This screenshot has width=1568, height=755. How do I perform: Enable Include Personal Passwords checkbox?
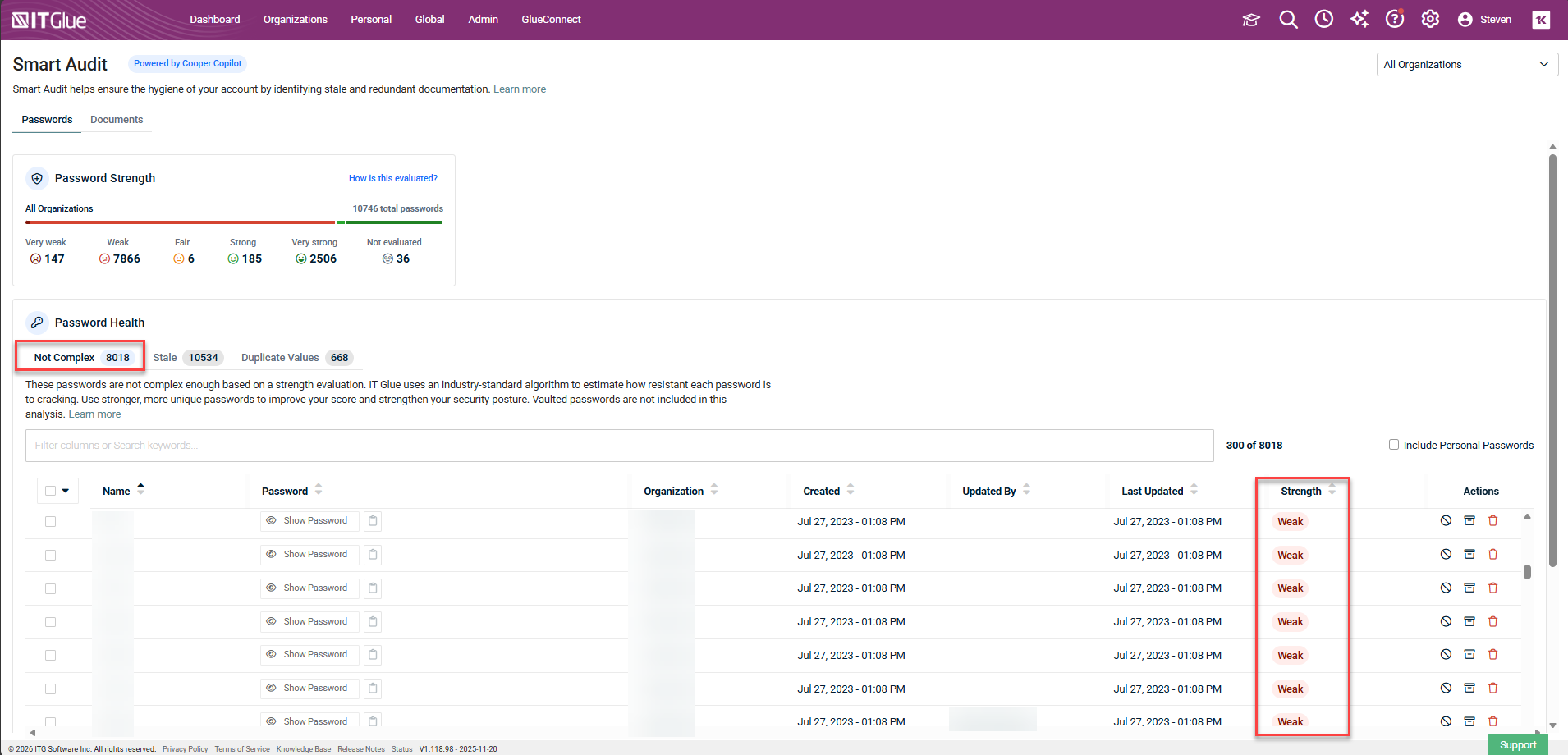1393,445
